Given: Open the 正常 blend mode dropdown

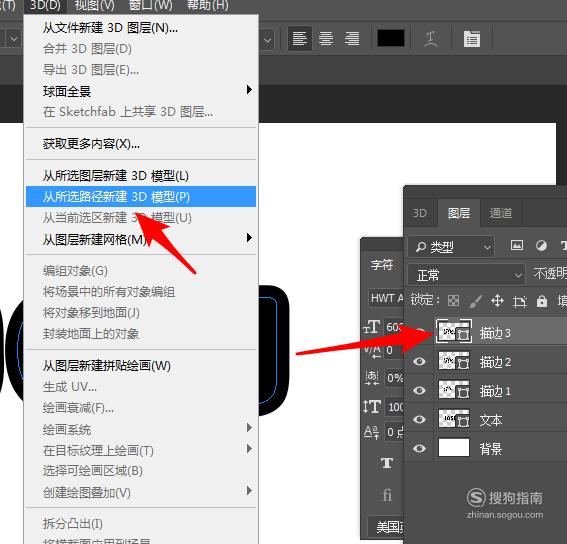Looking at the screenshot, I should coord(466,275).
